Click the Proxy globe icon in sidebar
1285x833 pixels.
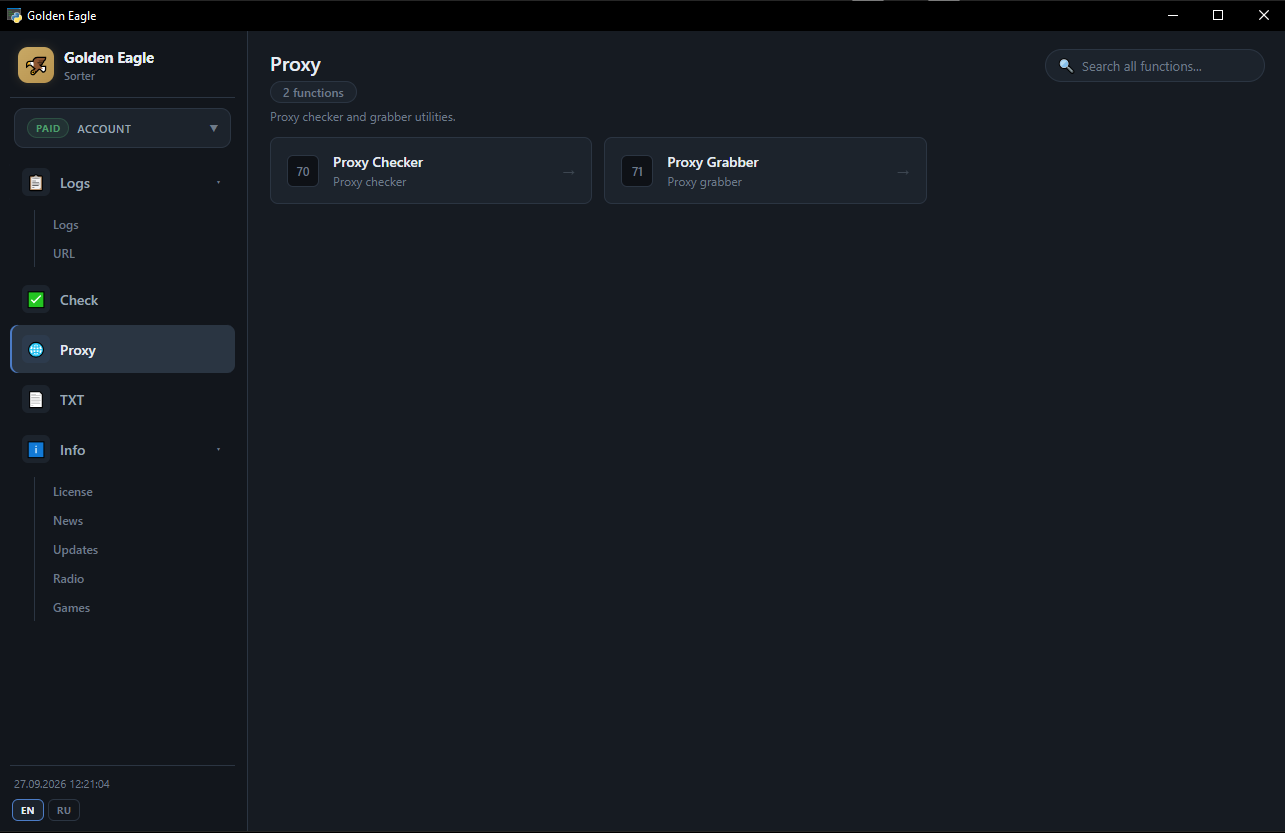click(x=36, y=350)
